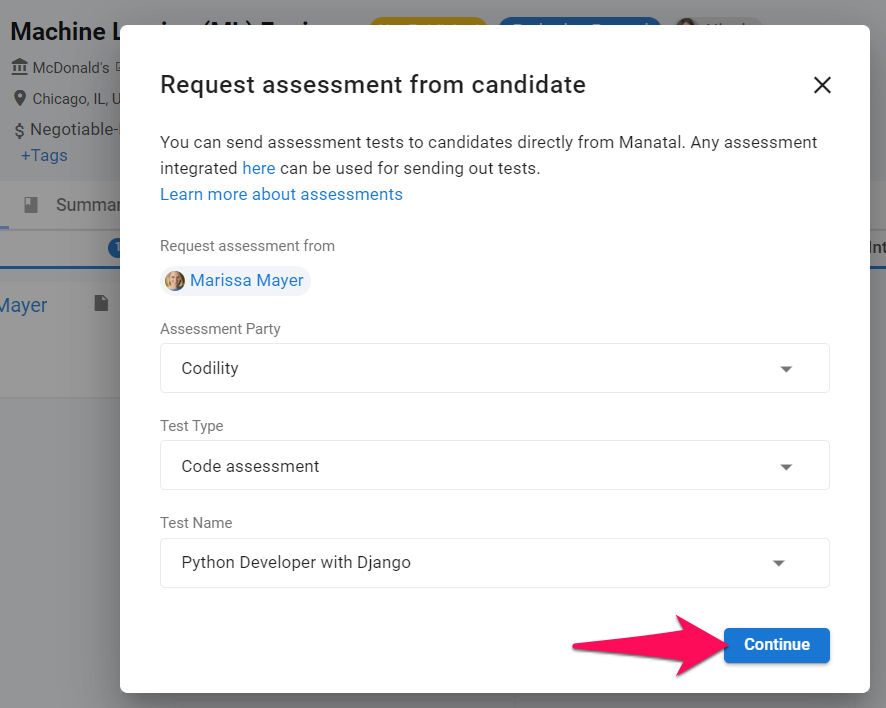Click the here hyperlink in the description
This screenshot has height=708, width=886.
(x=258, y=168)
